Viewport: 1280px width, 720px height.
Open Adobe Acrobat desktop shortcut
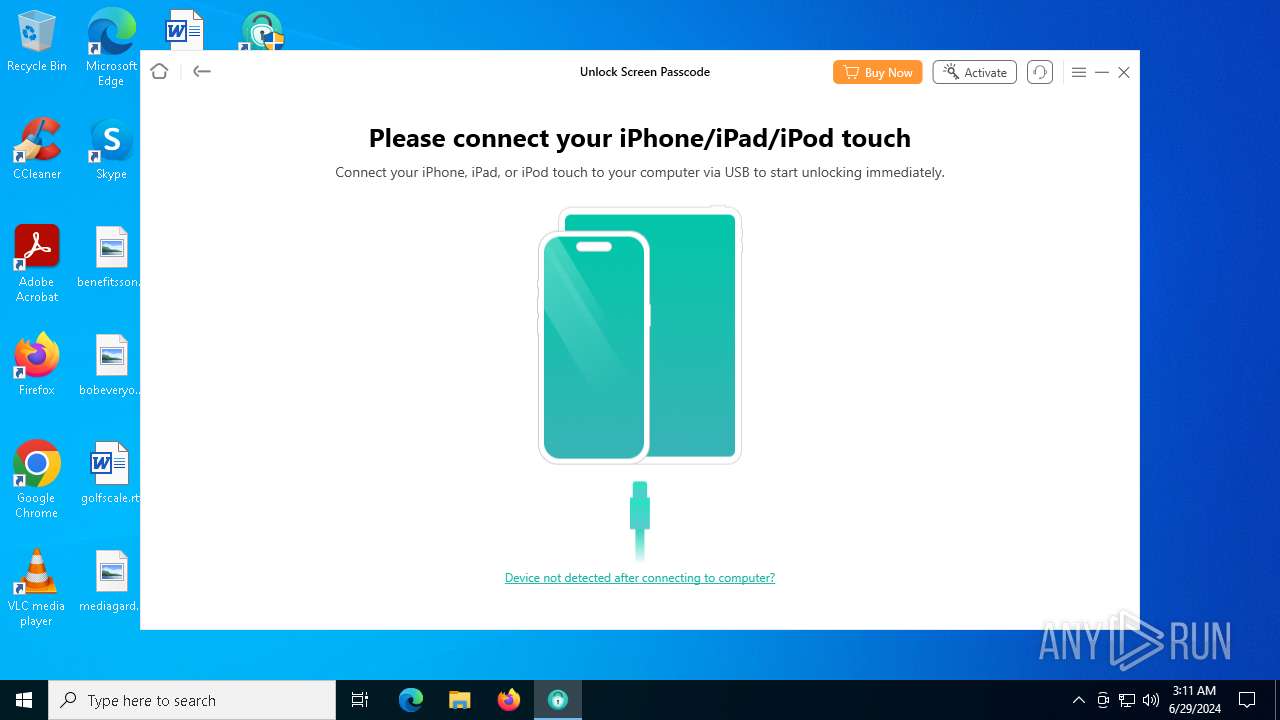(x=37, y=264)
